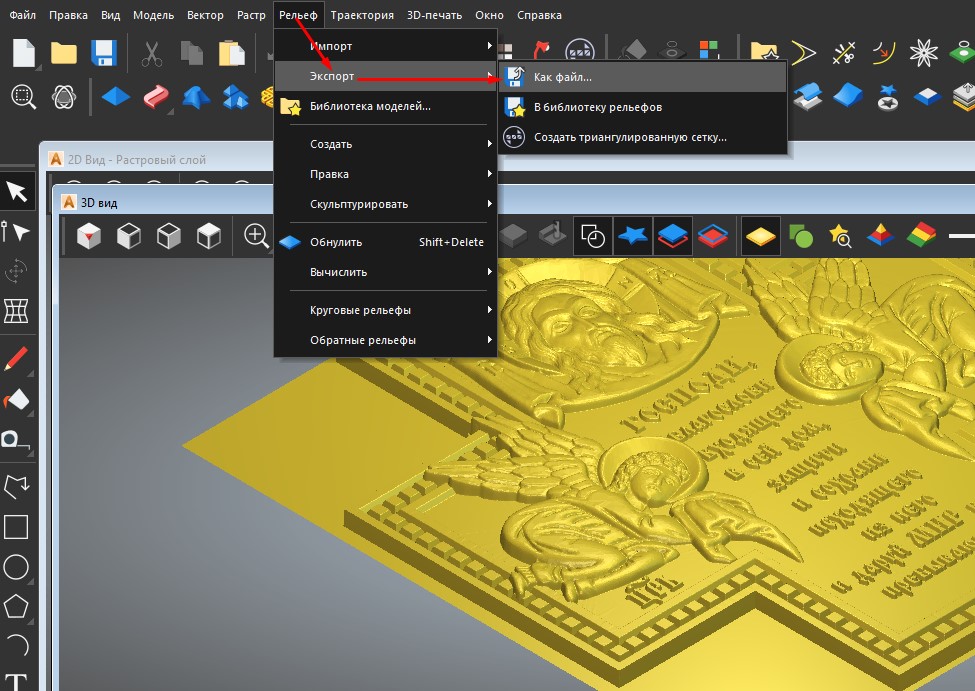
Task: Copy selection with the copy icon
Action: point(192,53)
